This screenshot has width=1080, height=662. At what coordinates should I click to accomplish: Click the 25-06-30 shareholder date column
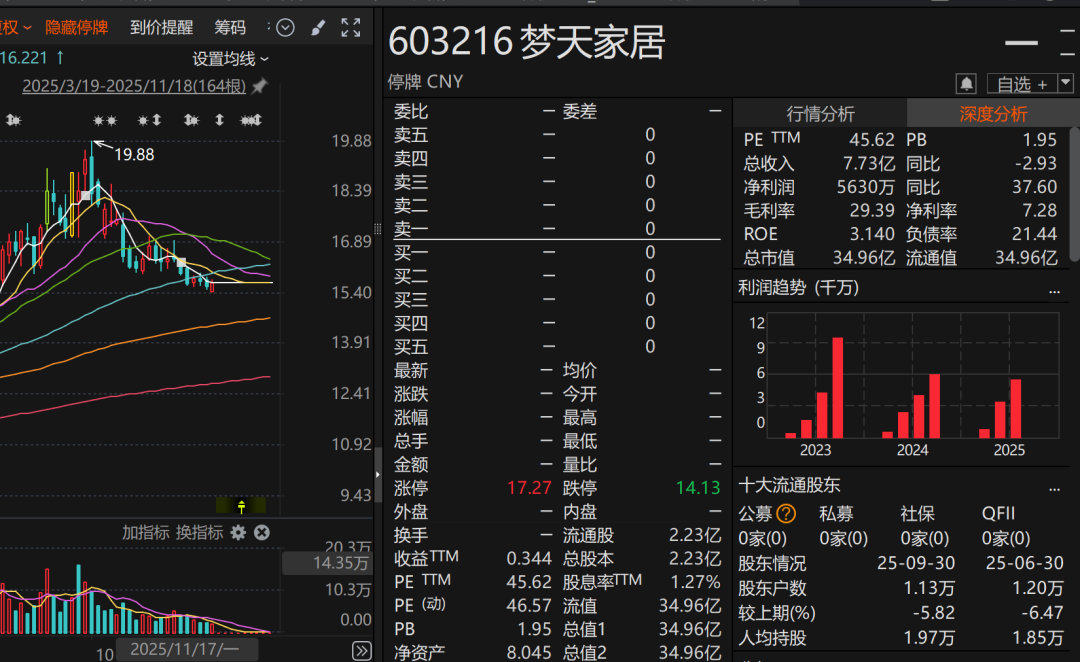point(1024,563)
